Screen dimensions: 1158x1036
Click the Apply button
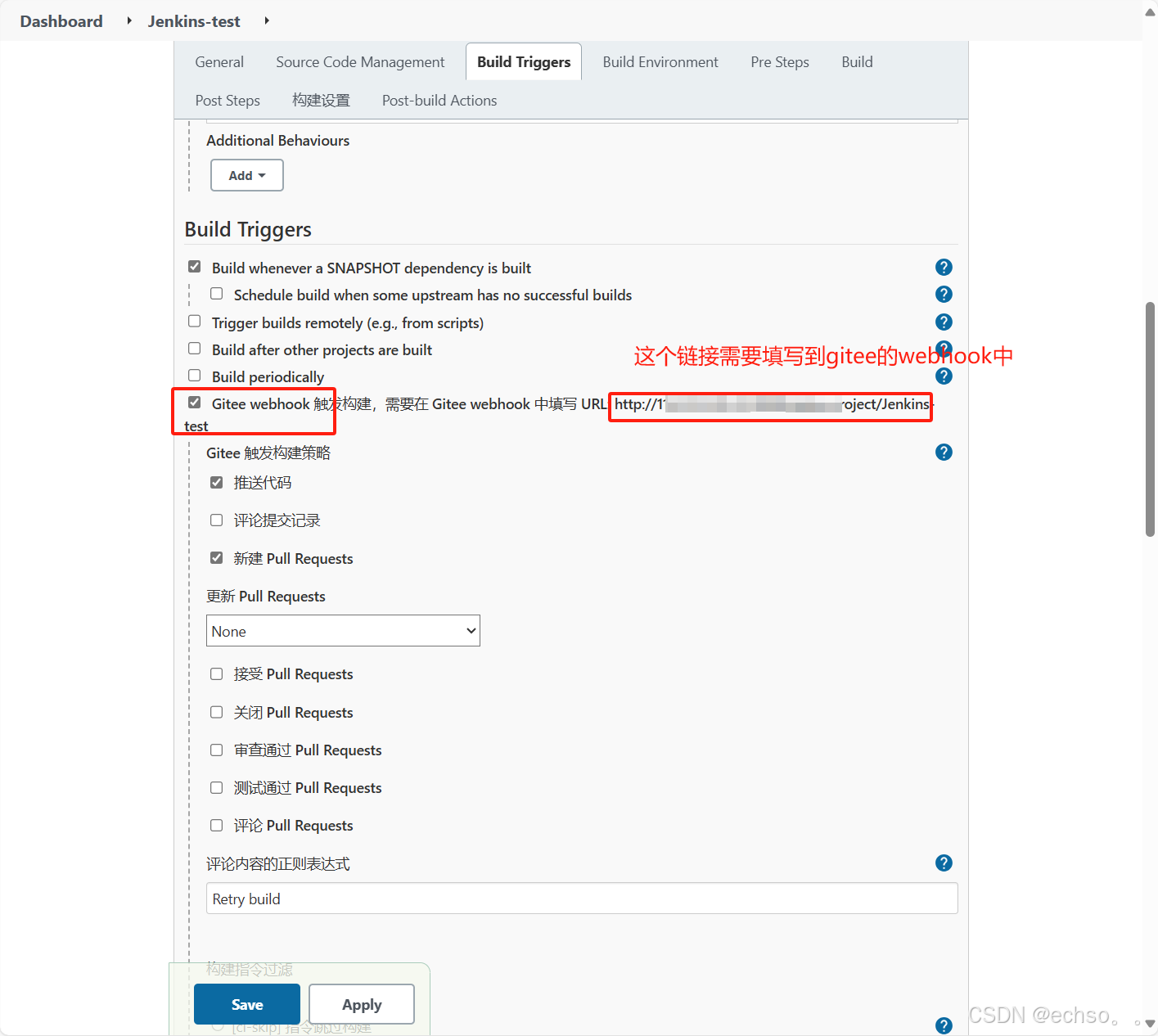pos(362,1004)
